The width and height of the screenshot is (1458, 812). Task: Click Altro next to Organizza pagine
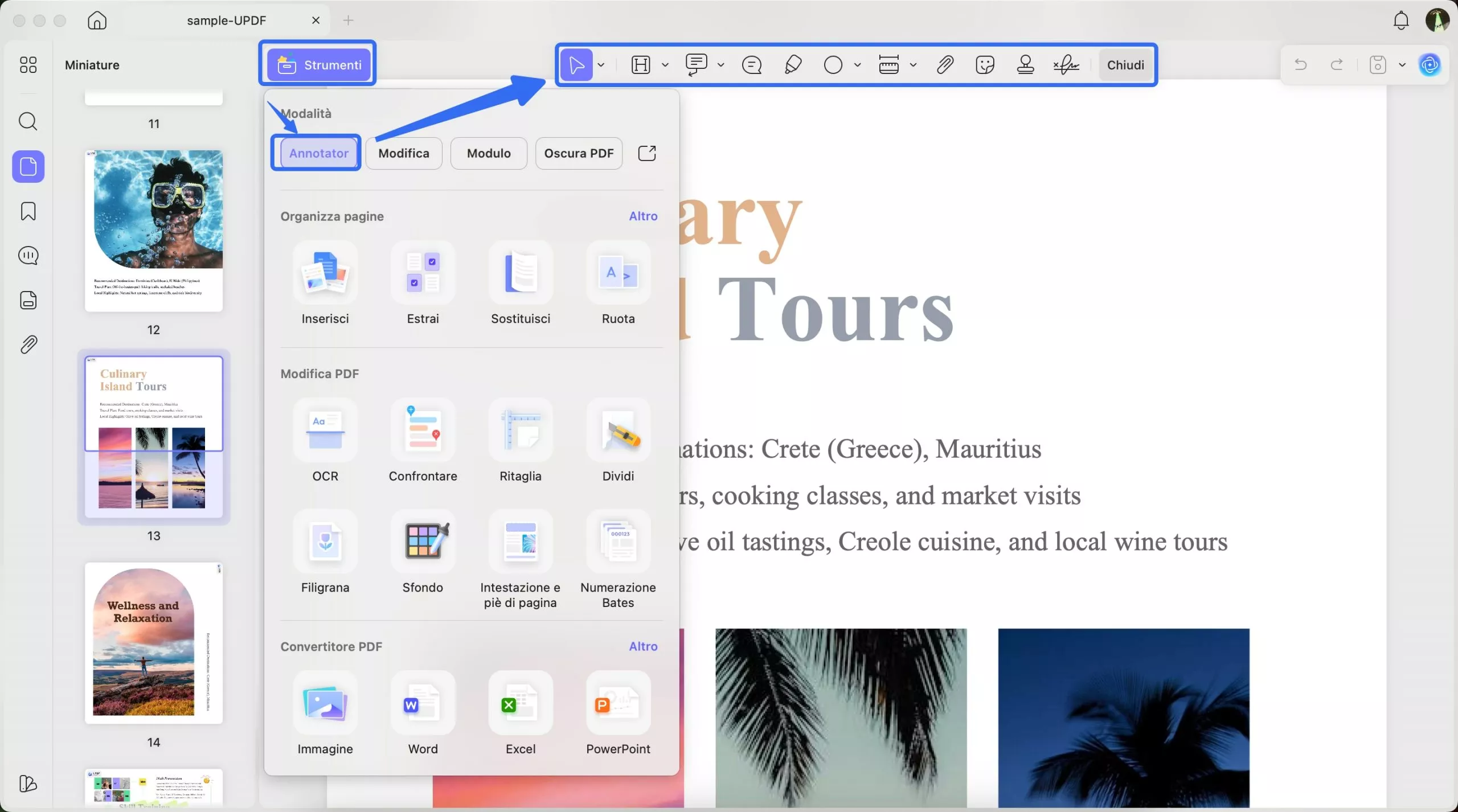(643, 216)
